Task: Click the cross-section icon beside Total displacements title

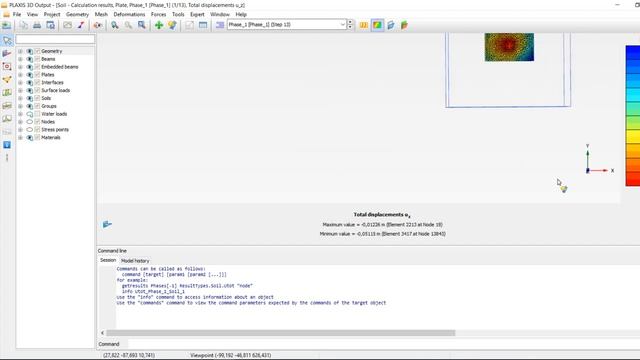Action: point(107,224)
